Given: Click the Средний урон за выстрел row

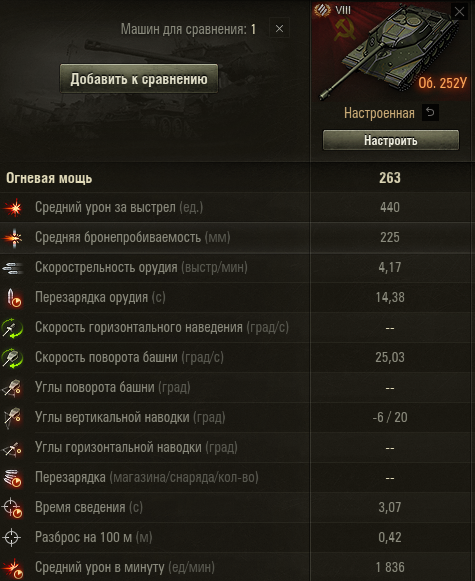Looking at the screenshot, I should point(238,208).
